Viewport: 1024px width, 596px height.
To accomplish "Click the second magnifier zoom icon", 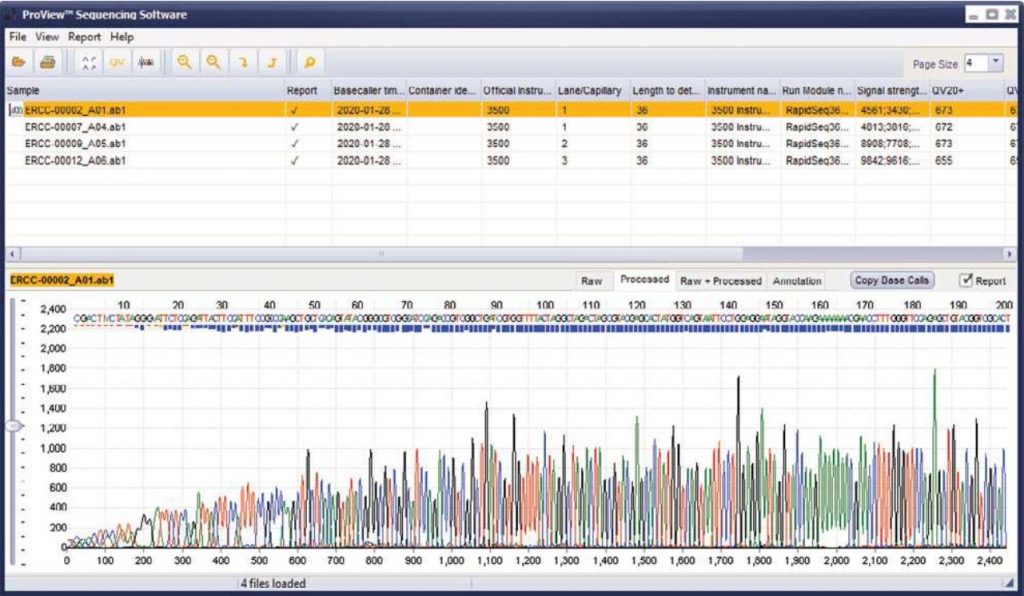I will [x=214, y=62].
